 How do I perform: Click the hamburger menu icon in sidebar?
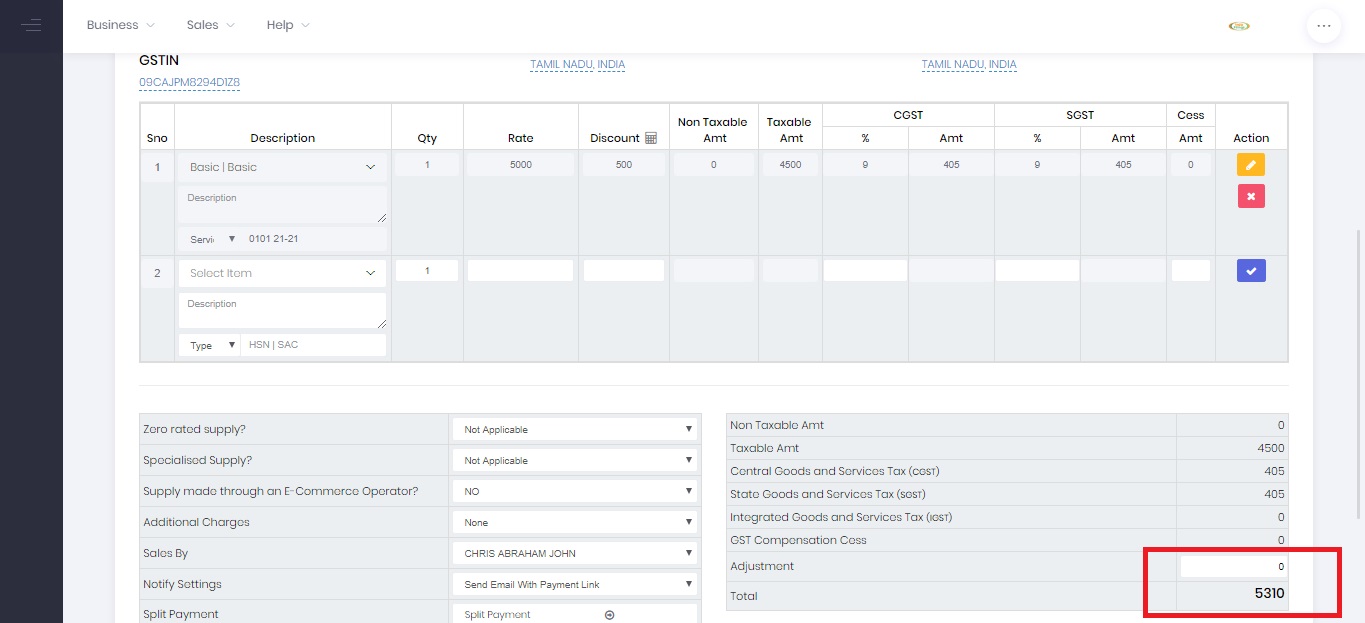pos(31,25)
